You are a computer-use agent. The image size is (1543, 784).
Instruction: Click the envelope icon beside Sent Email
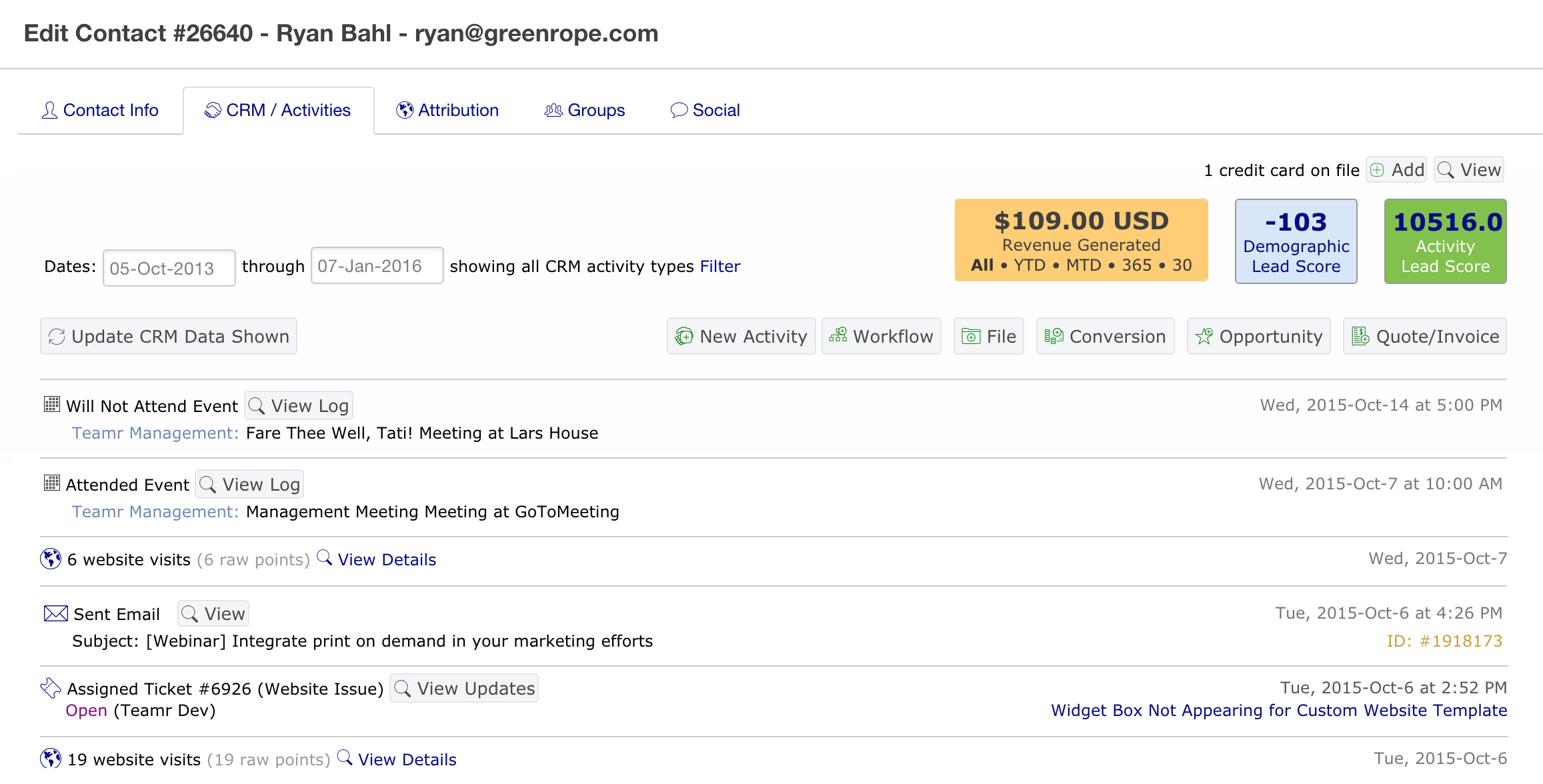pos(56,613)
